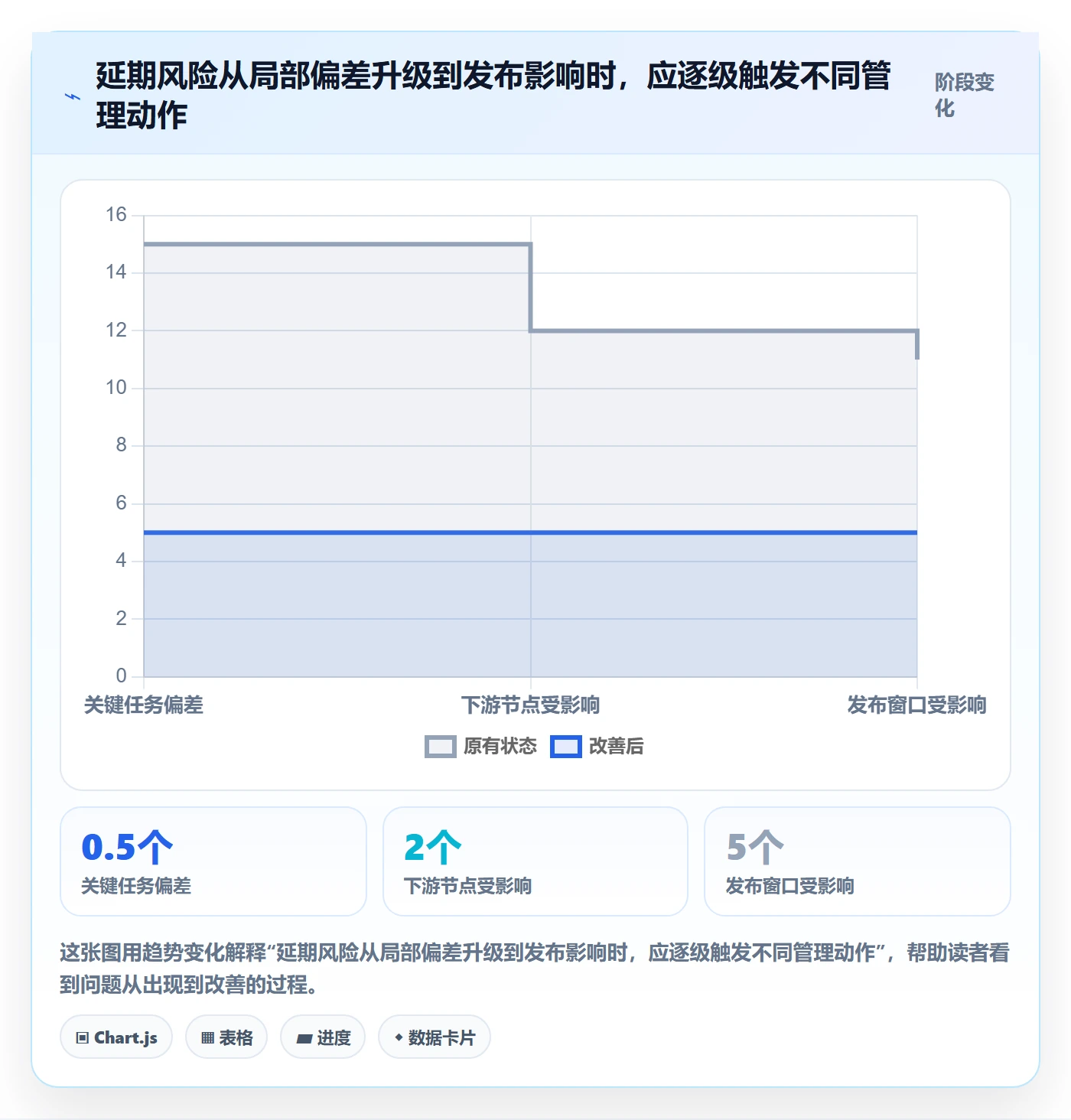Open the 0.5个 关键任务偏差 card
Viewport: 1071px width, 1120px height.
tap(213, 861)
